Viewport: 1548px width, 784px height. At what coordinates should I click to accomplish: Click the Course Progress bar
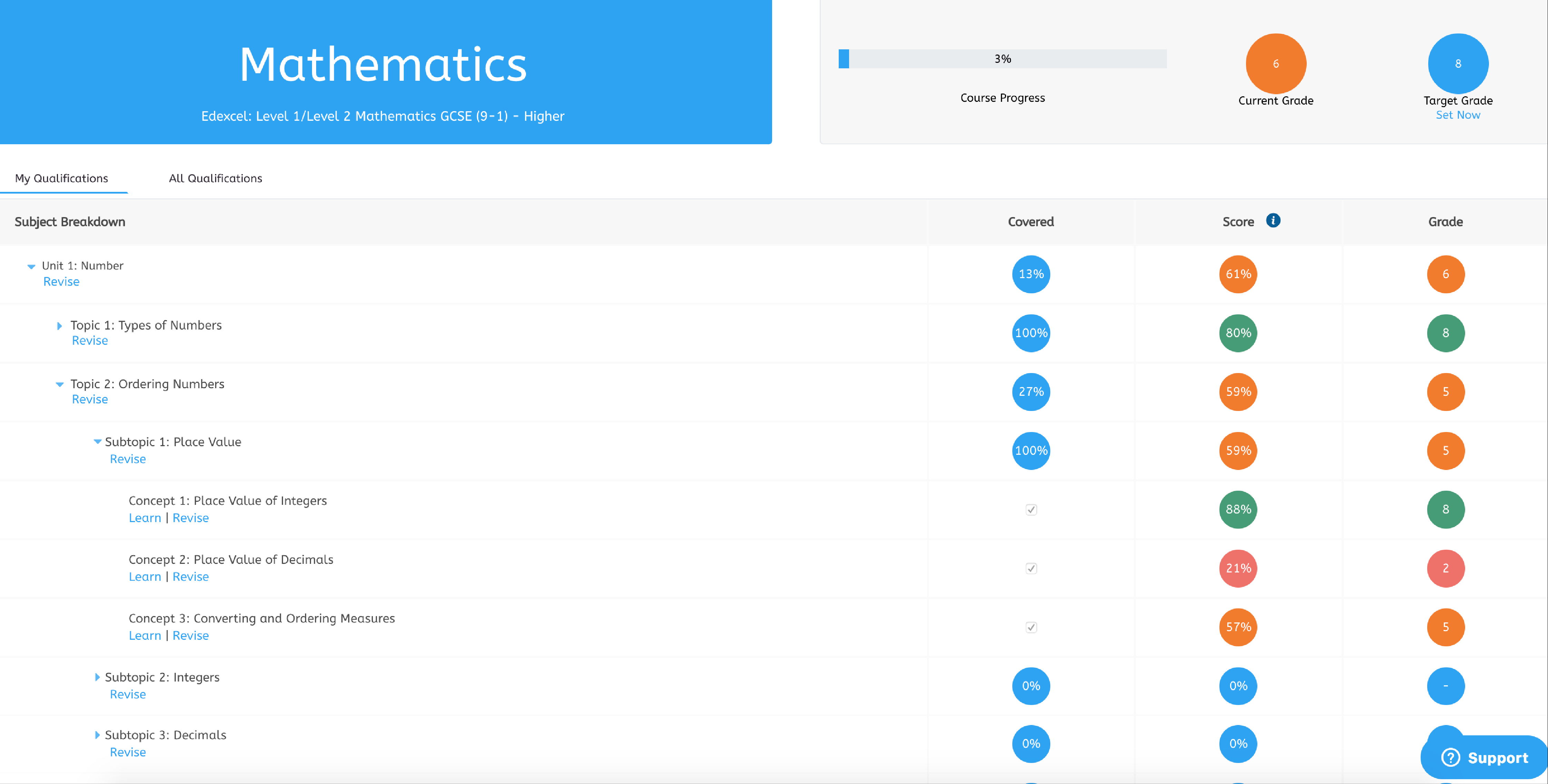point(1002,59)
